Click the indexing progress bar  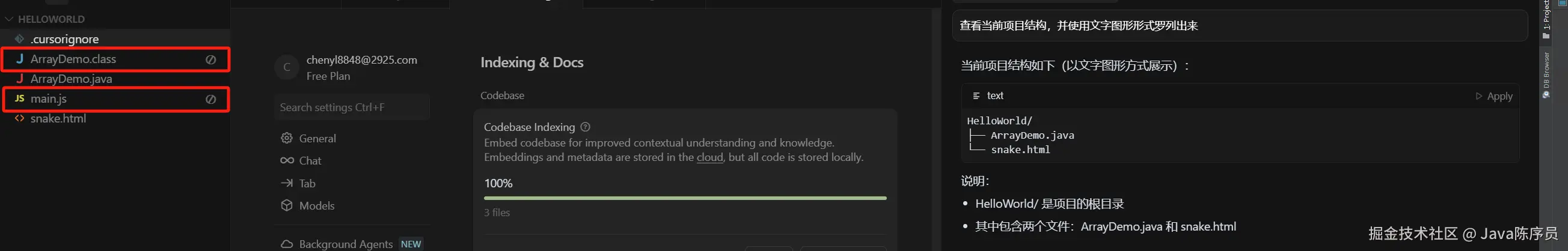(685, 198)
